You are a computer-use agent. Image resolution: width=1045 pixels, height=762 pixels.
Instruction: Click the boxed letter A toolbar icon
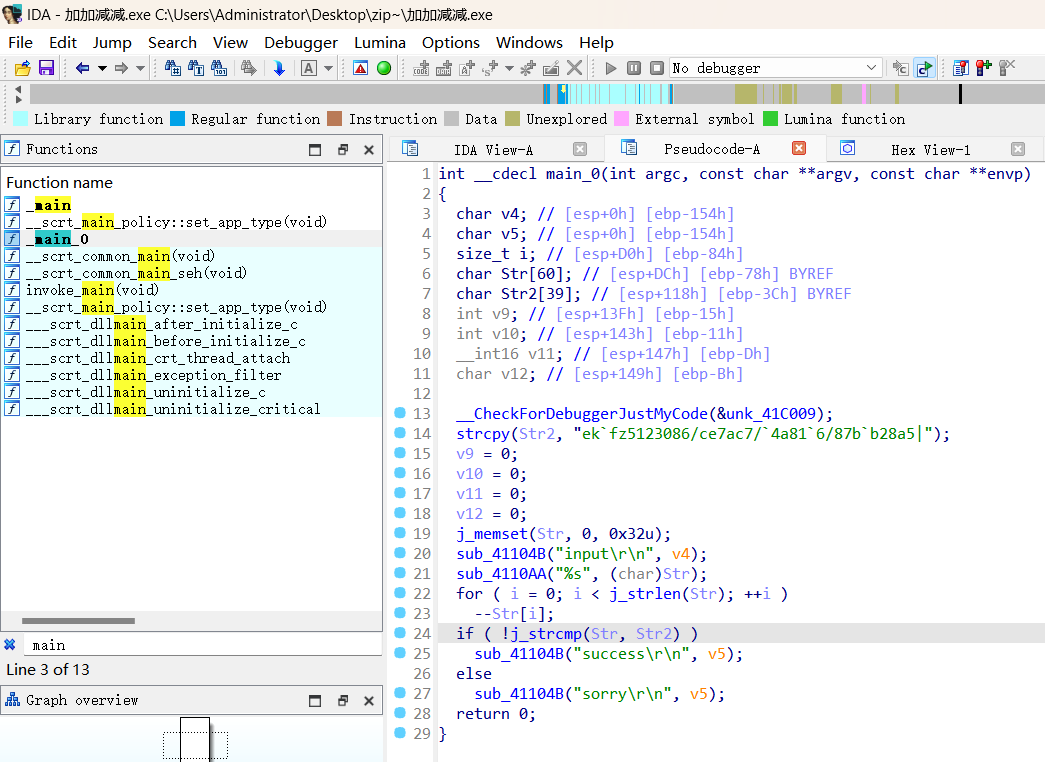(309, 68)
